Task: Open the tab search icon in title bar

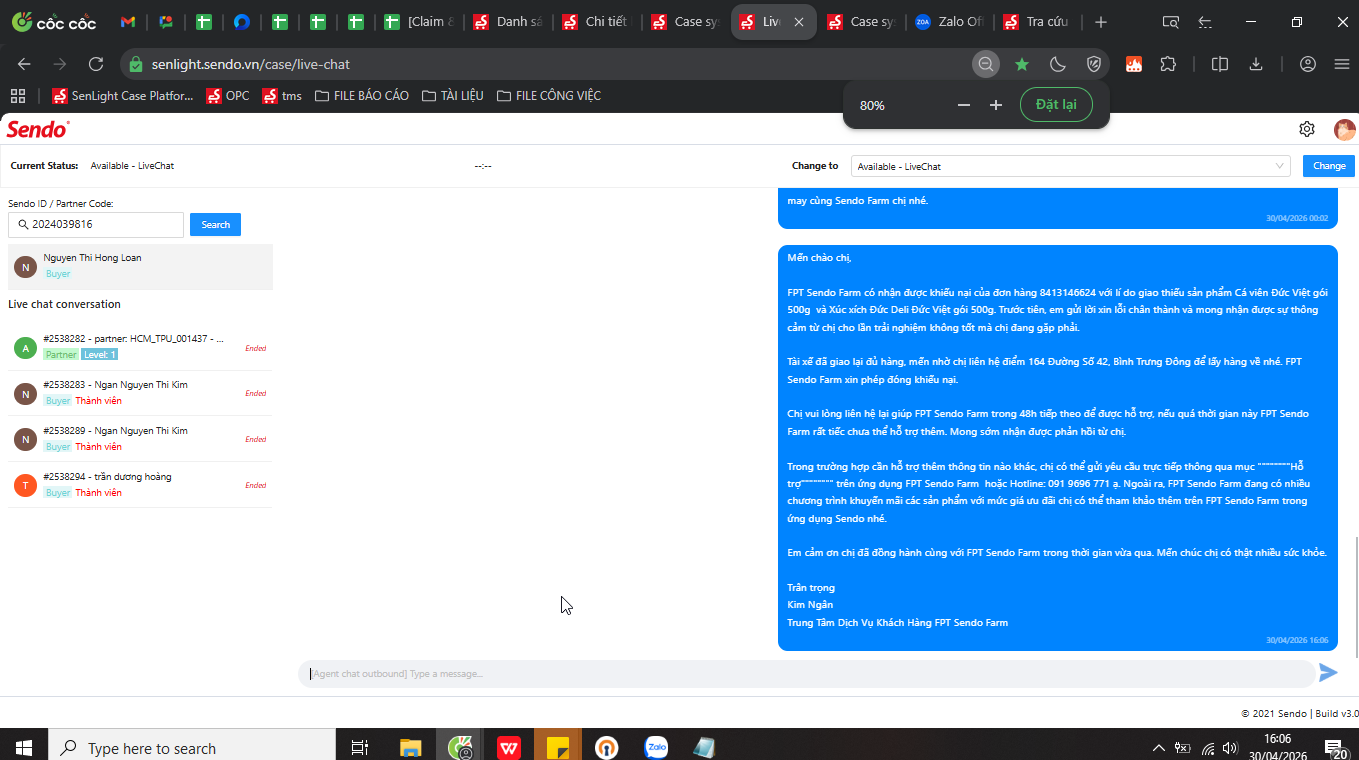Action: 1171,22
